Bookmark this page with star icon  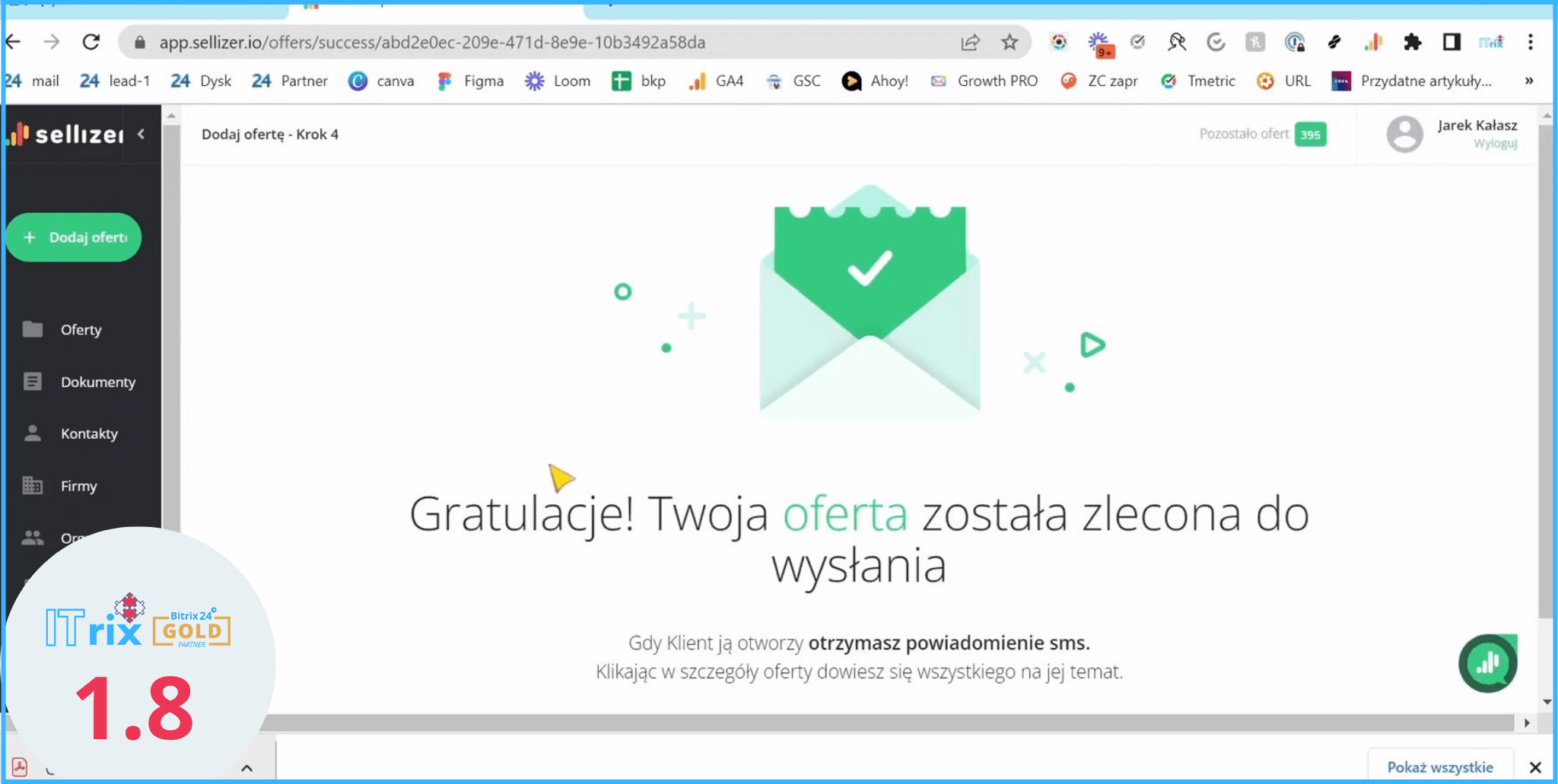click(1010, 43)
